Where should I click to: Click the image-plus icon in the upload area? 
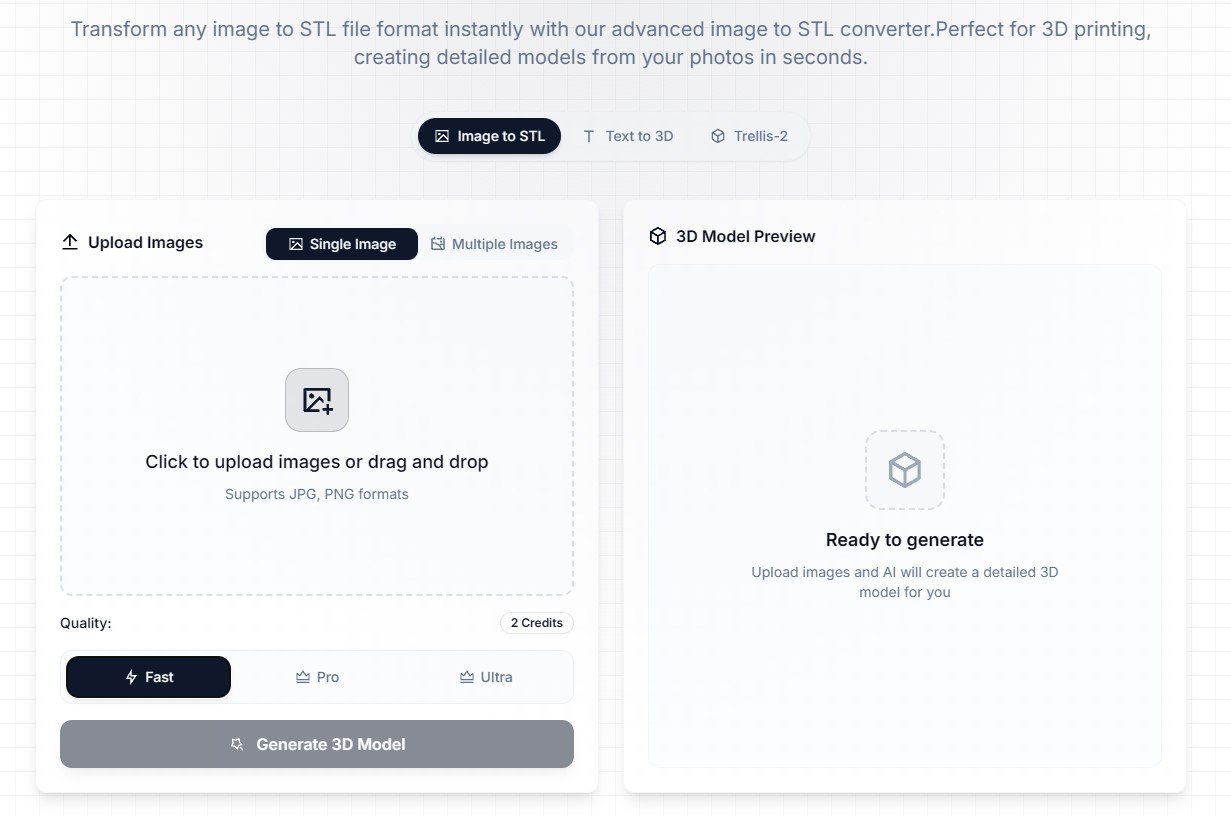(x=317, y=400)
